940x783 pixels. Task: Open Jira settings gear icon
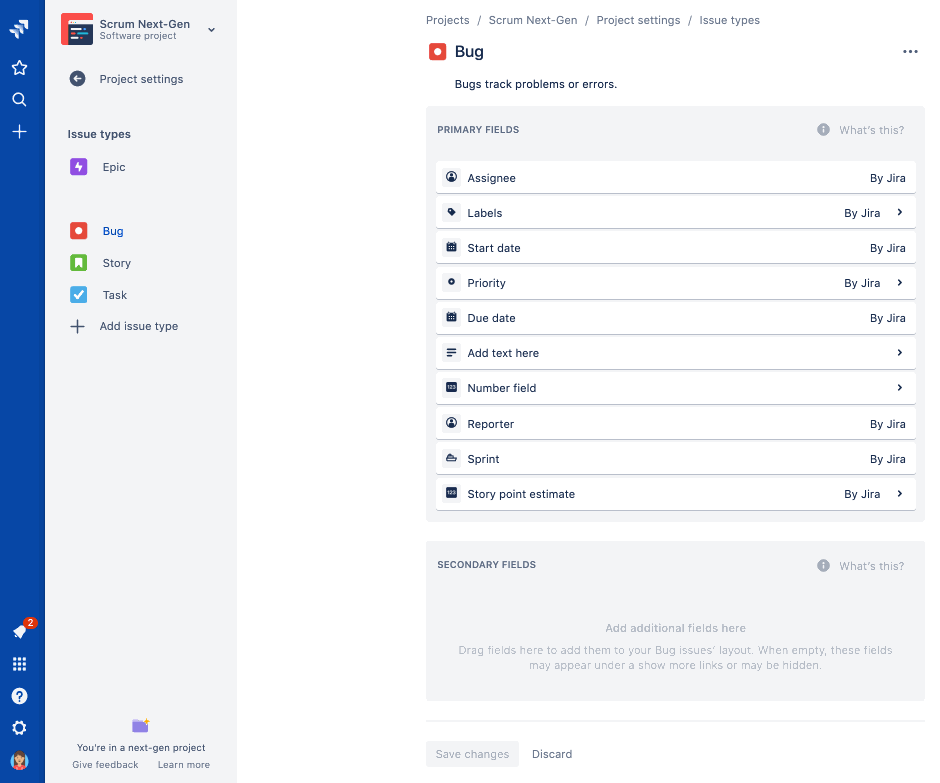19,727
